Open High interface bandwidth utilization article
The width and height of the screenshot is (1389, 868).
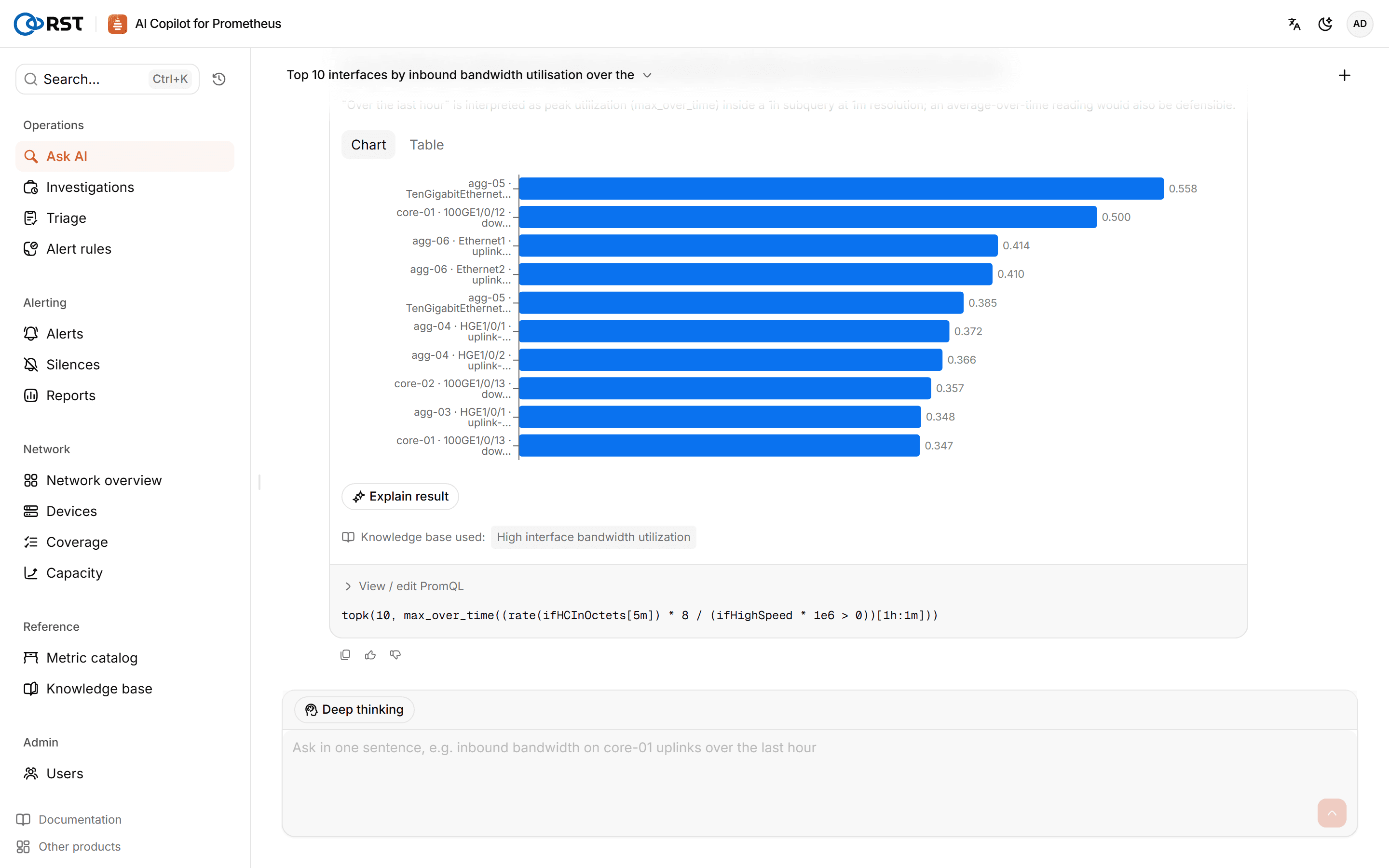point(594,537)
